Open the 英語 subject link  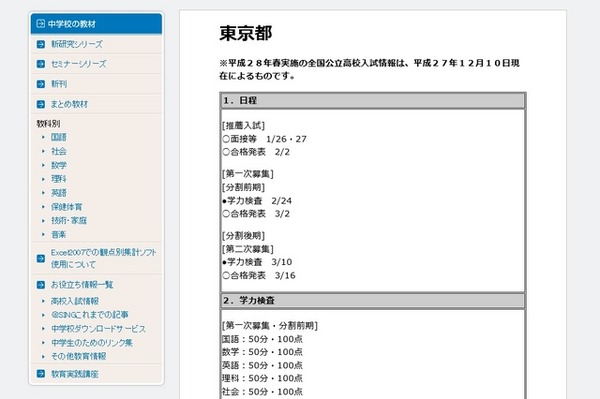(59, 193)
